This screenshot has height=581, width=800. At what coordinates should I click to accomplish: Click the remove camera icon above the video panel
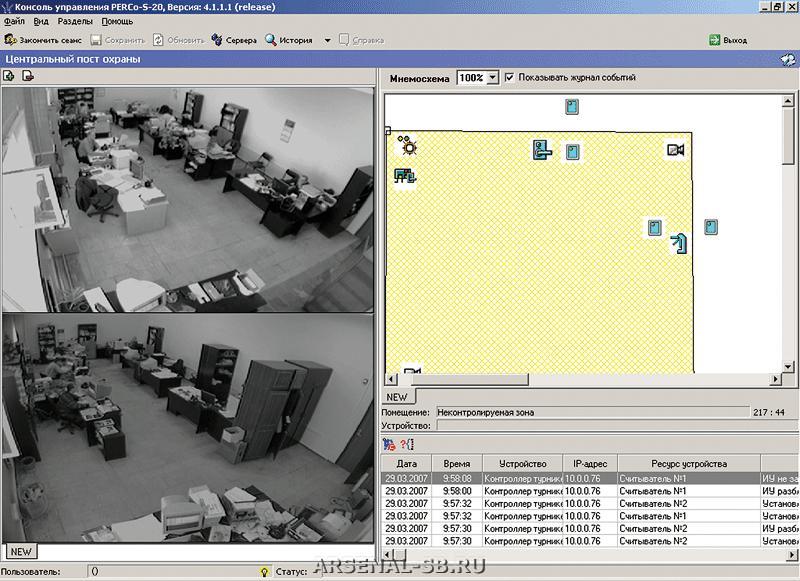pos(28,76)
